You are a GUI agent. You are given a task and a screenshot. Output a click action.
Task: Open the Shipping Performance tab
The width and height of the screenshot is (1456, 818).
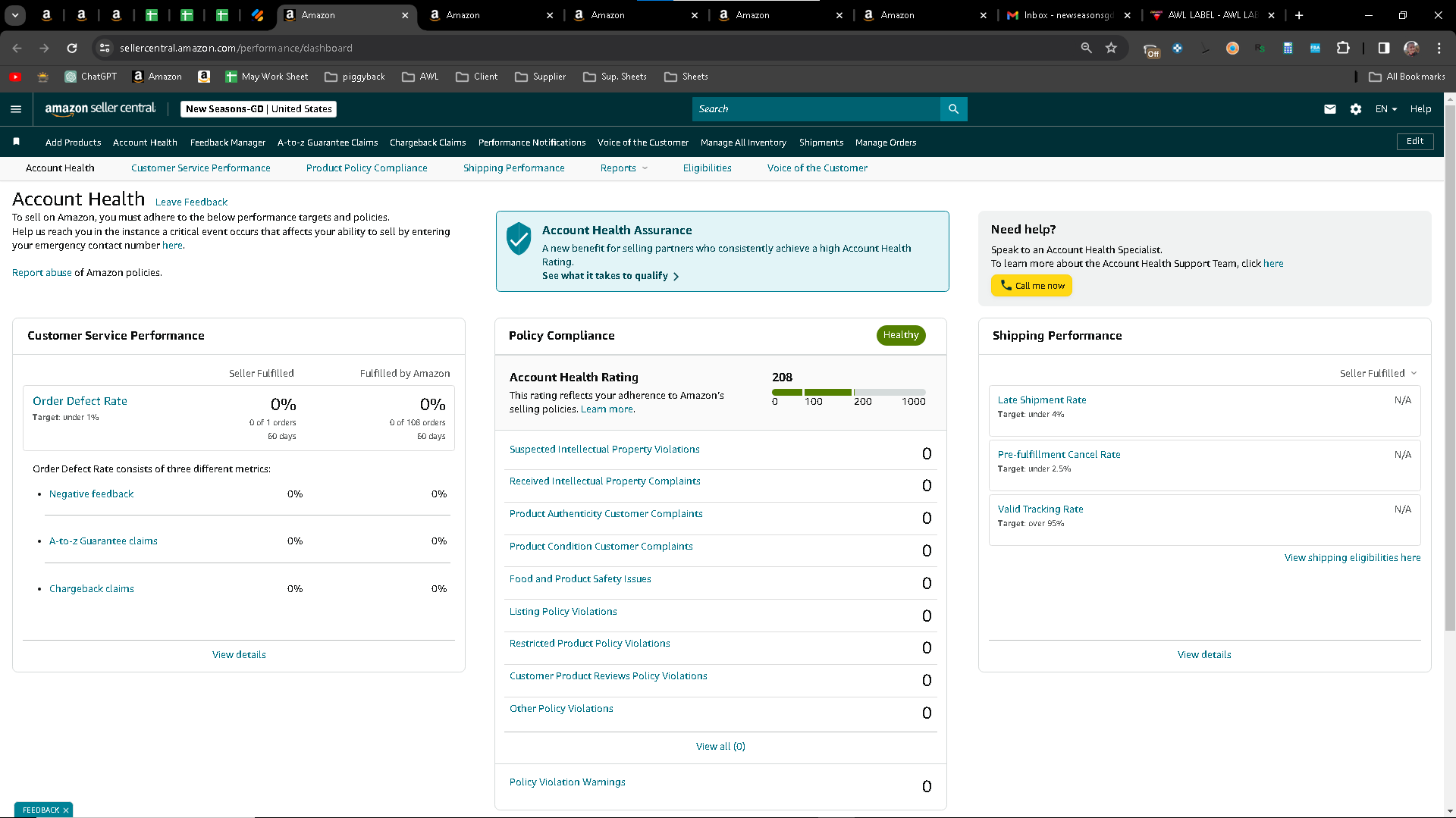tap(513, 168)
